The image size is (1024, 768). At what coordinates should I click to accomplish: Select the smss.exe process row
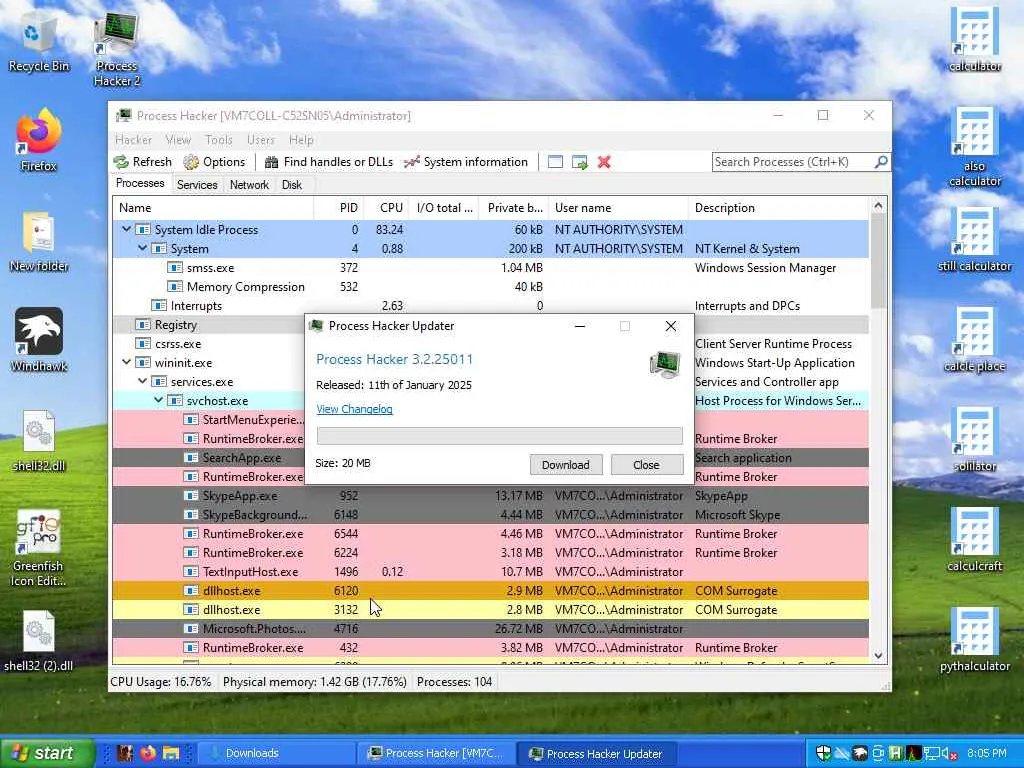pos(490,268)
